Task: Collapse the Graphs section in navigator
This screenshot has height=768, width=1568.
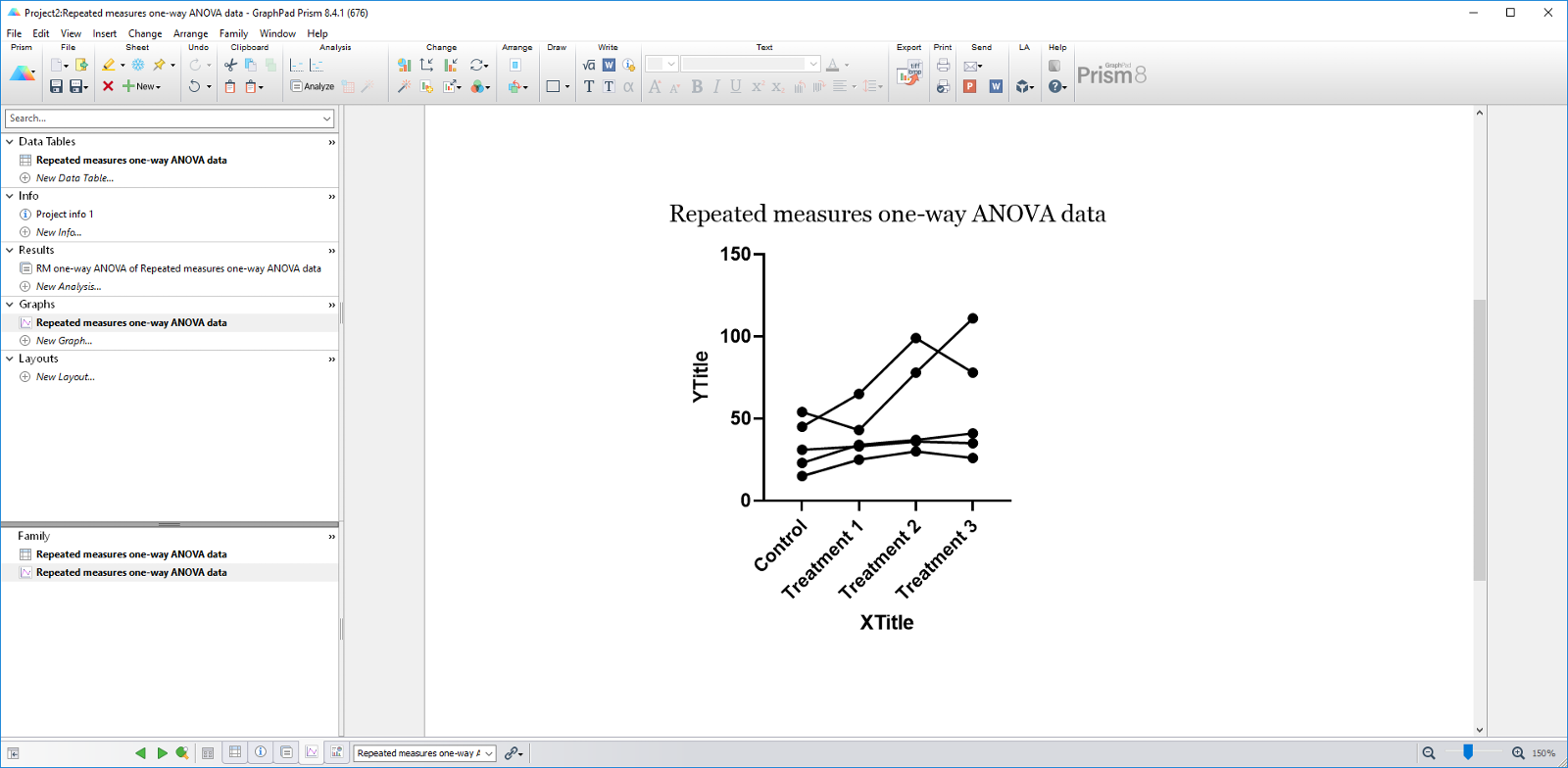Action: (x=10, y=305)
